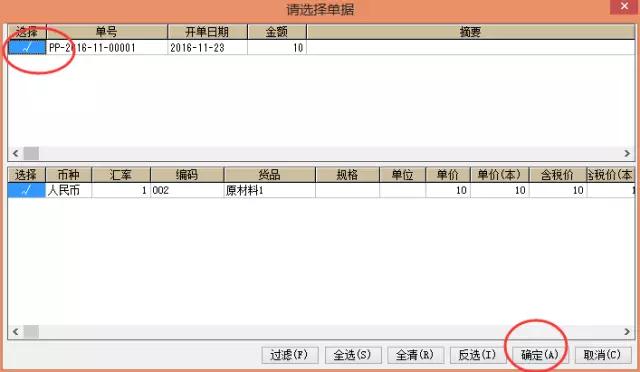Click left arrow of lower horizontal scrollbar
The width and height of the screenshot is (640, 372).
(x=16, y=332)
